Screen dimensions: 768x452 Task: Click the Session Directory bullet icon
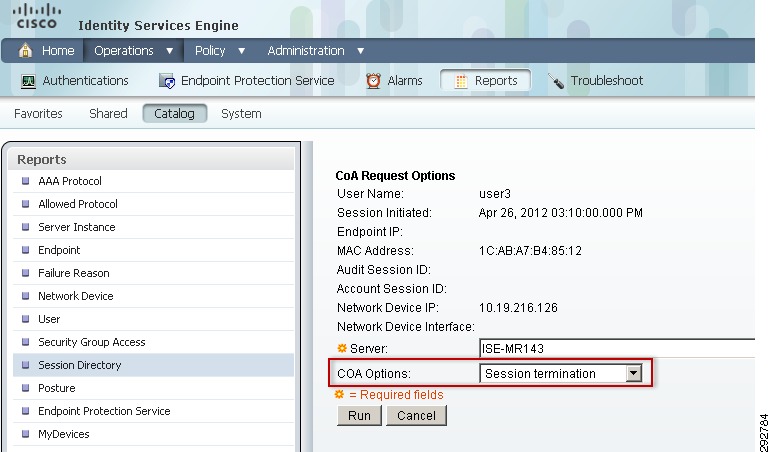pos(25,365)
